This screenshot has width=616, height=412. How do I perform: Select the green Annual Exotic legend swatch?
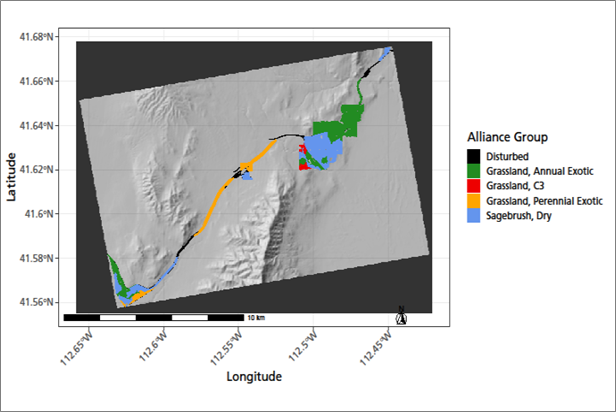click(x=474, y=171)
